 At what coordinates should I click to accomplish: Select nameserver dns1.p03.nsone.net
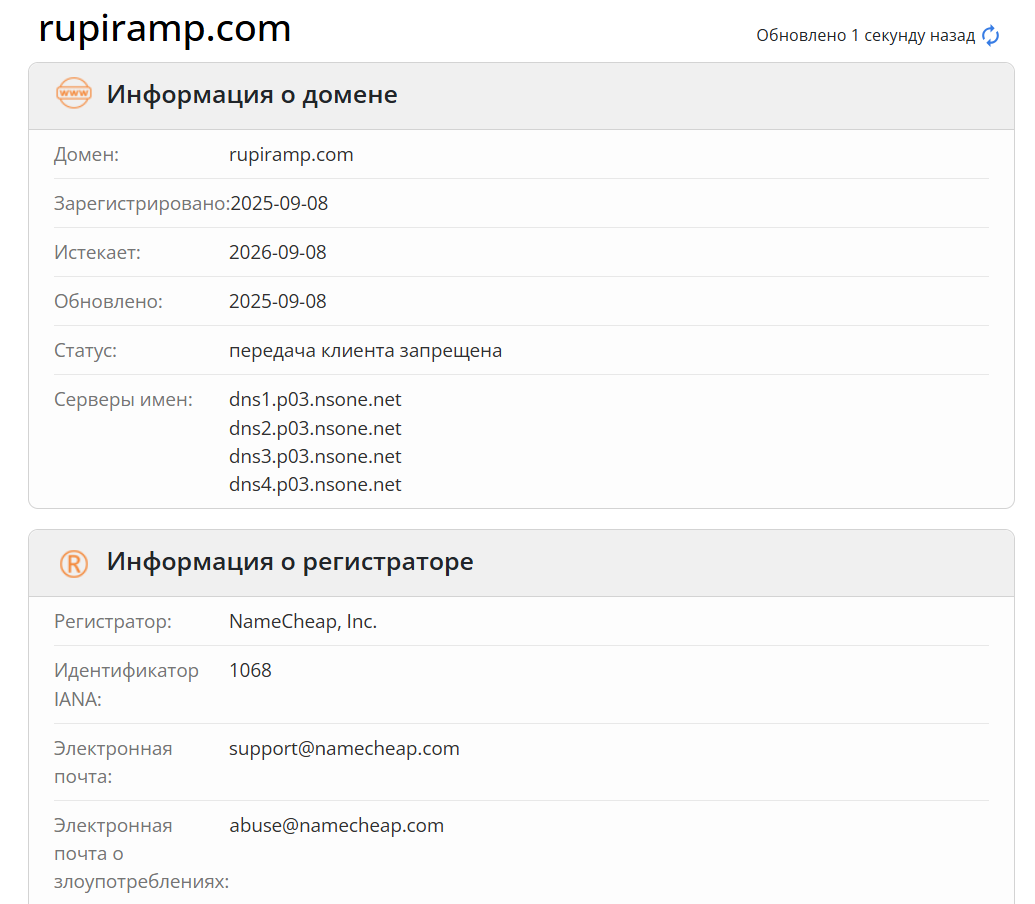[315, 399]
